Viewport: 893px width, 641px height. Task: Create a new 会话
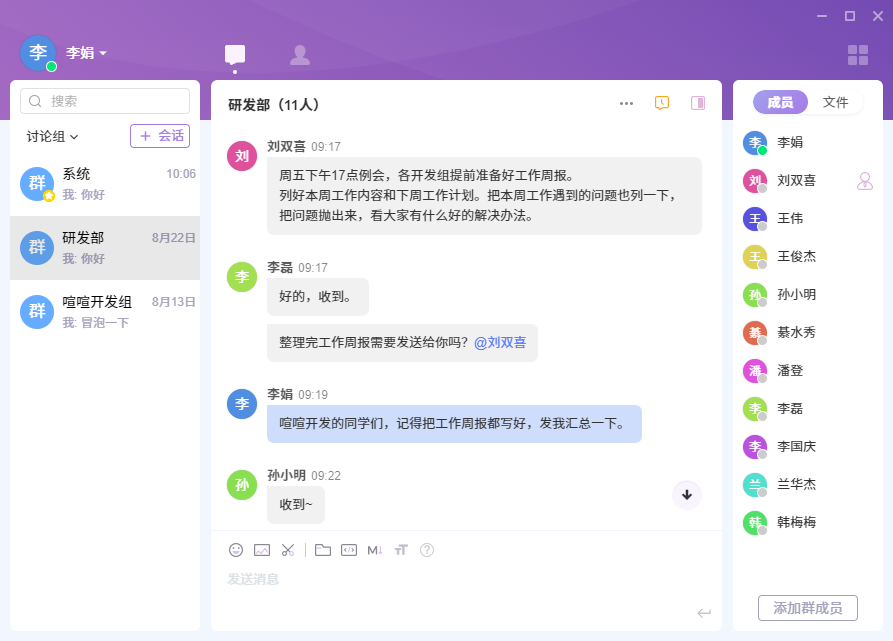[160, 136]
